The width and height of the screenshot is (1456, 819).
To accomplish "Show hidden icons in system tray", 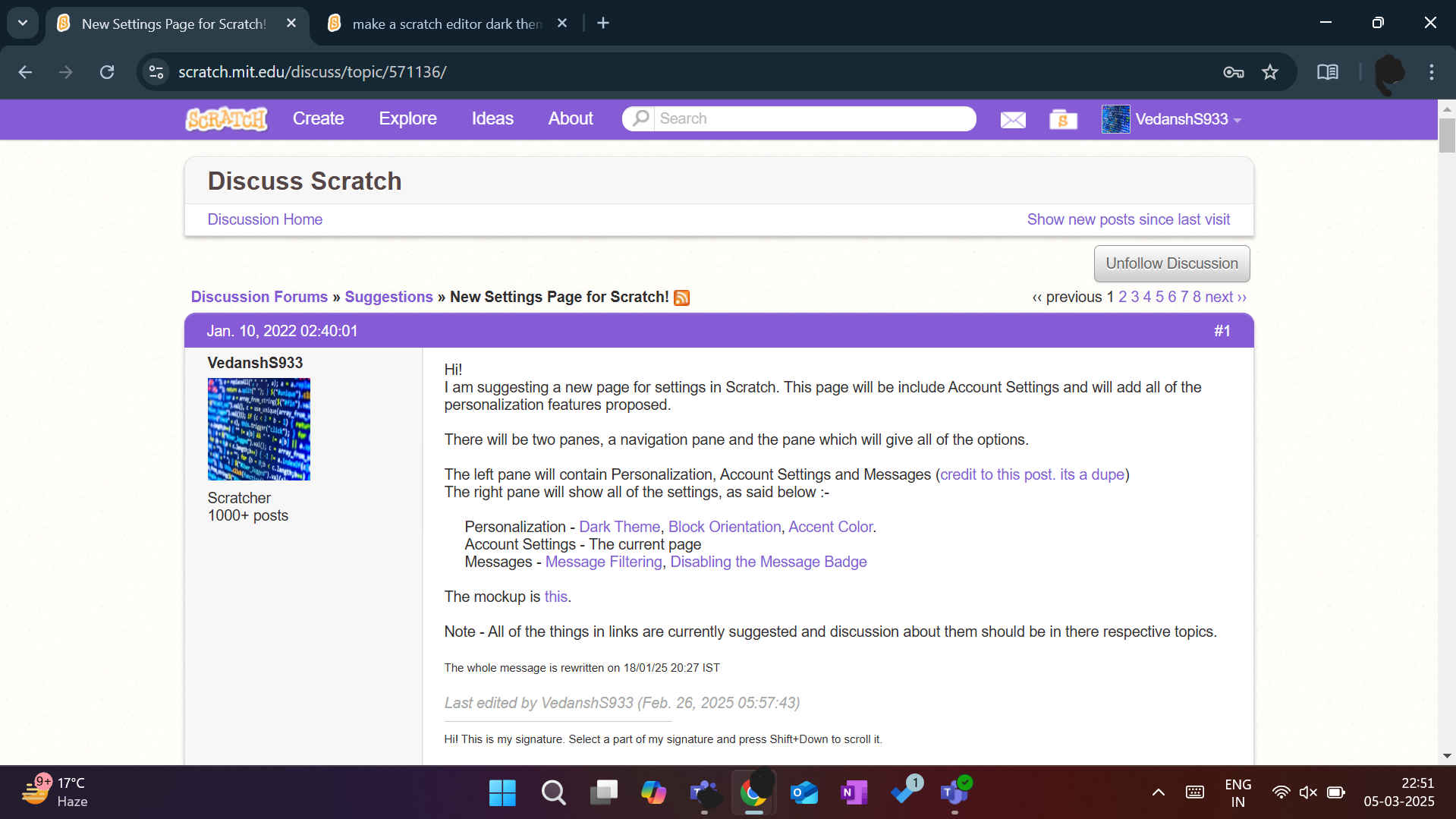I will pyautogui.click(x=1158, y=792).
